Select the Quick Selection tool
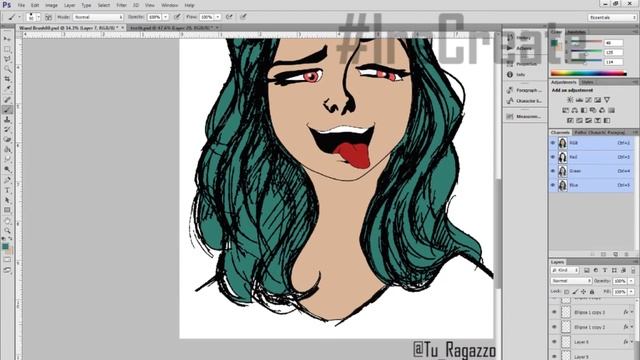 (x=7, y=69)
